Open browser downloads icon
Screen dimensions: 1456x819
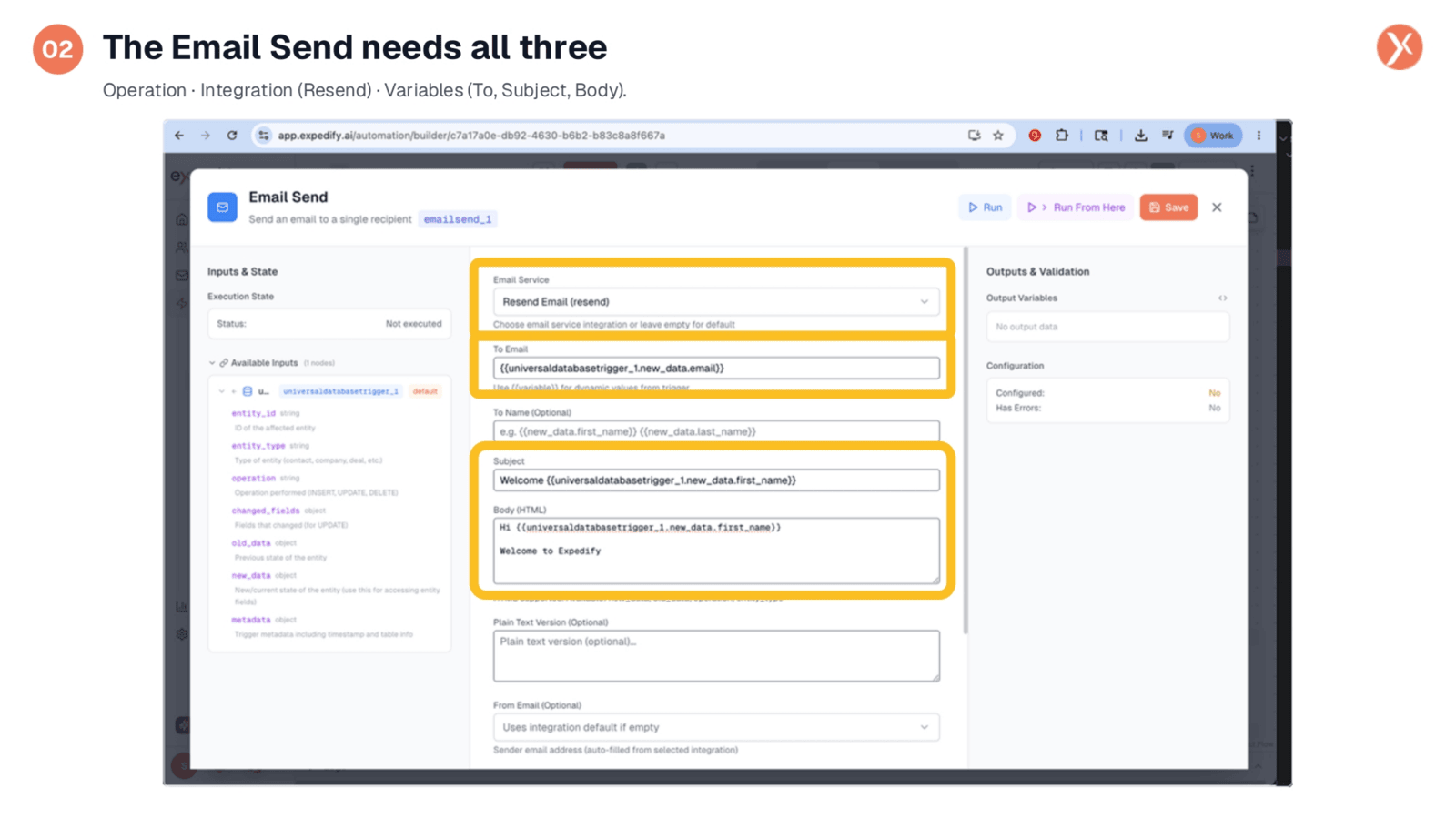pyautogui.click(x=1140, y=136)
